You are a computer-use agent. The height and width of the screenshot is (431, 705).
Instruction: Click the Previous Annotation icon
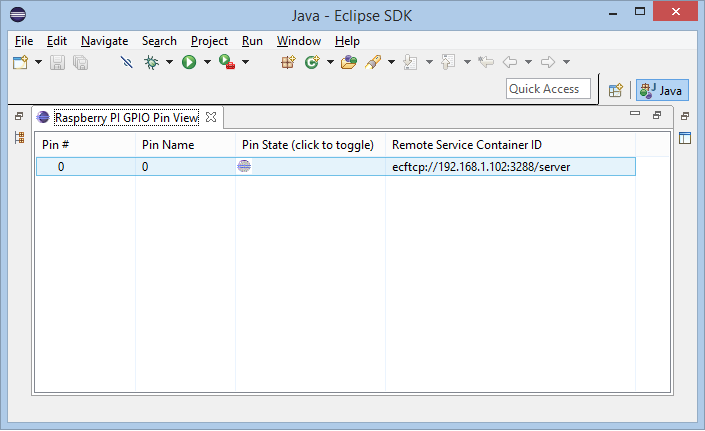(448, 62)
